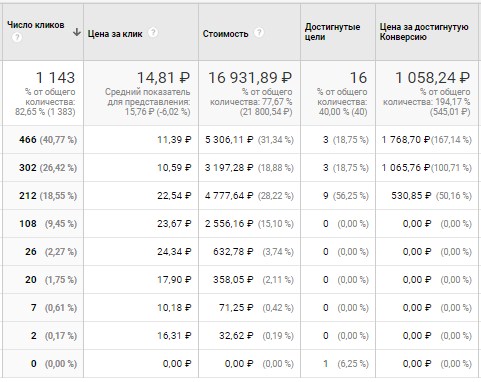The width and height of the screenshot is (481, 382).
Task: Sort by Достигнутые цели column header
Action: click(x=332, y=32)
